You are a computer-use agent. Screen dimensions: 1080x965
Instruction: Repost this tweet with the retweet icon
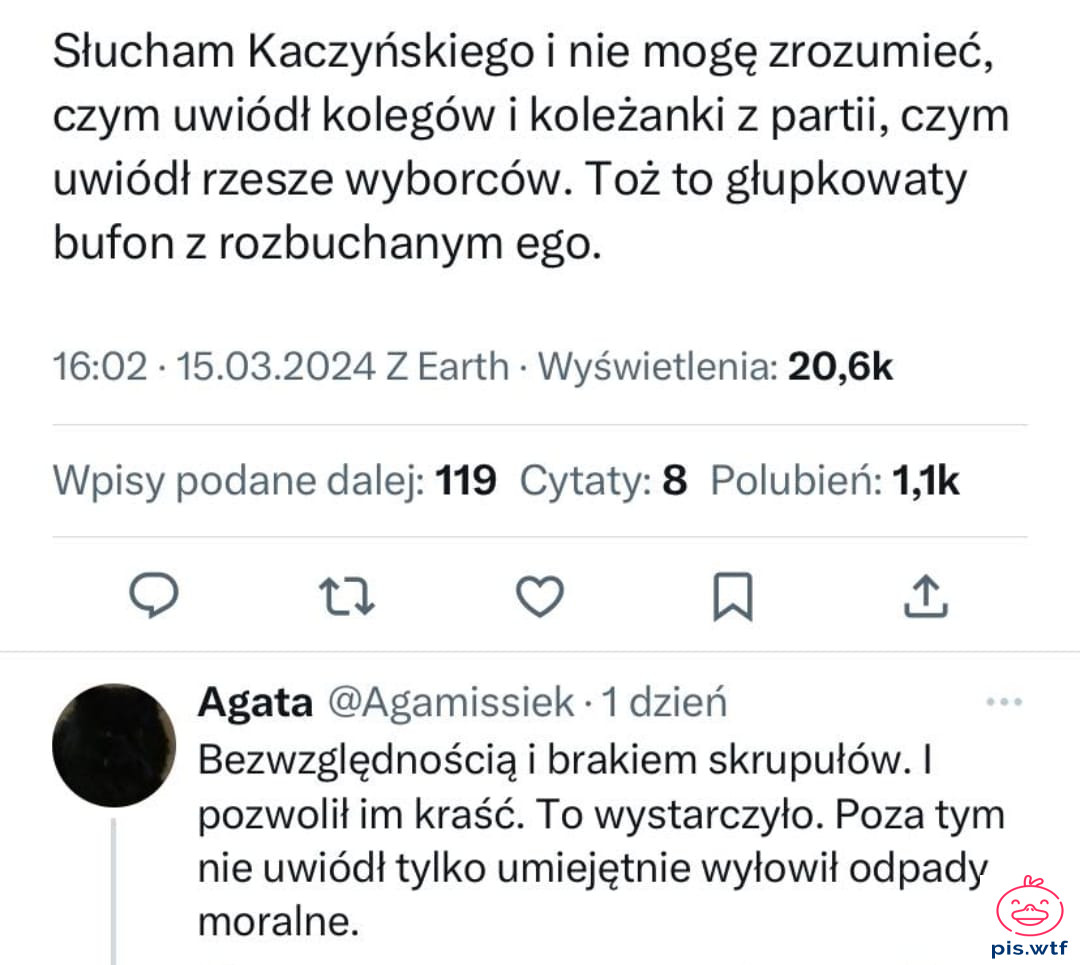(352, 596)
